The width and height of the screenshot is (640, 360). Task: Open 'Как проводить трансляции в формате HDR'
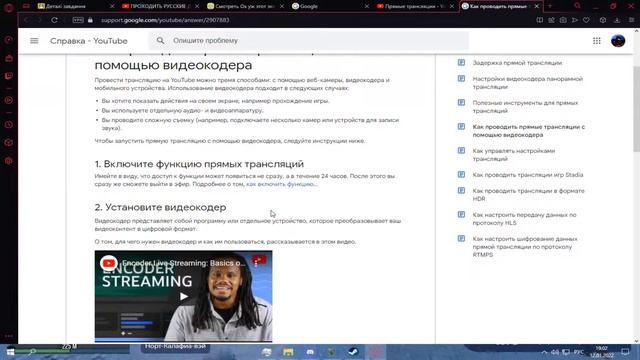528,195
